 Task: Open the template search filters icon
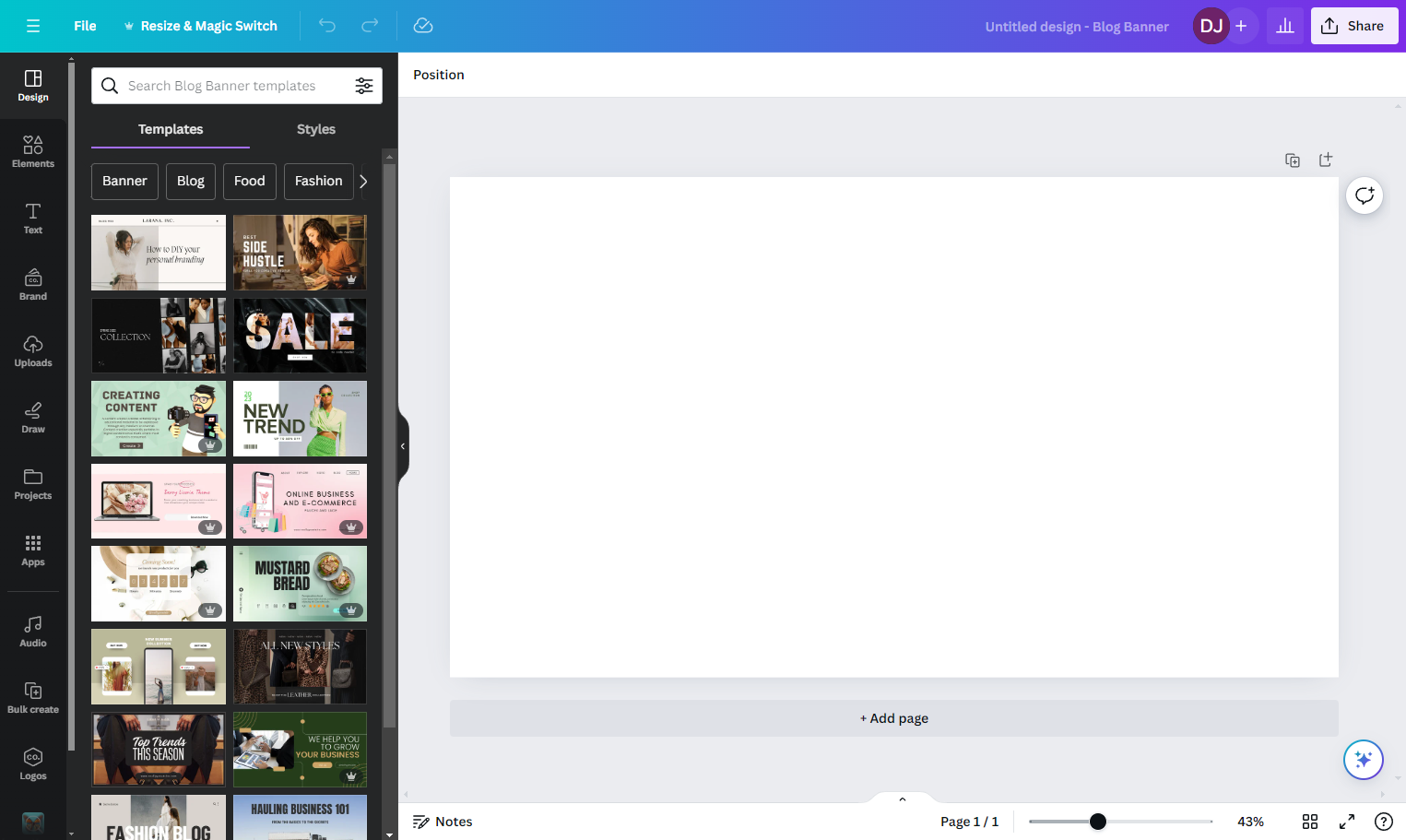pos(364,86)
